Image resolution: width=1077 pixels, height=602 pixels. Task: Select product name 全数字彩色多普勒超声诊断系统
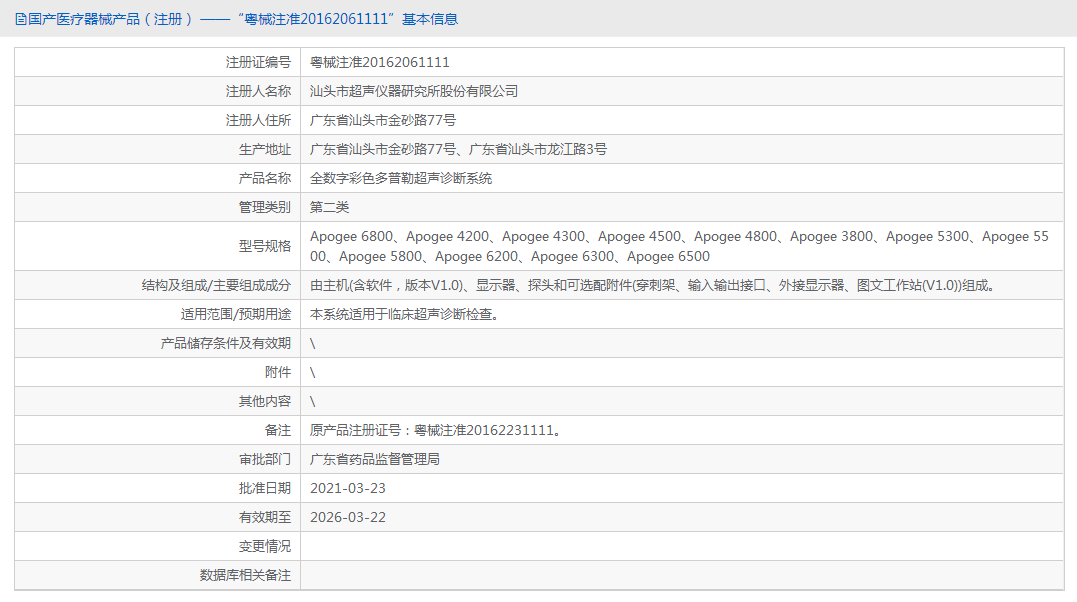click(x=400, y=178)
